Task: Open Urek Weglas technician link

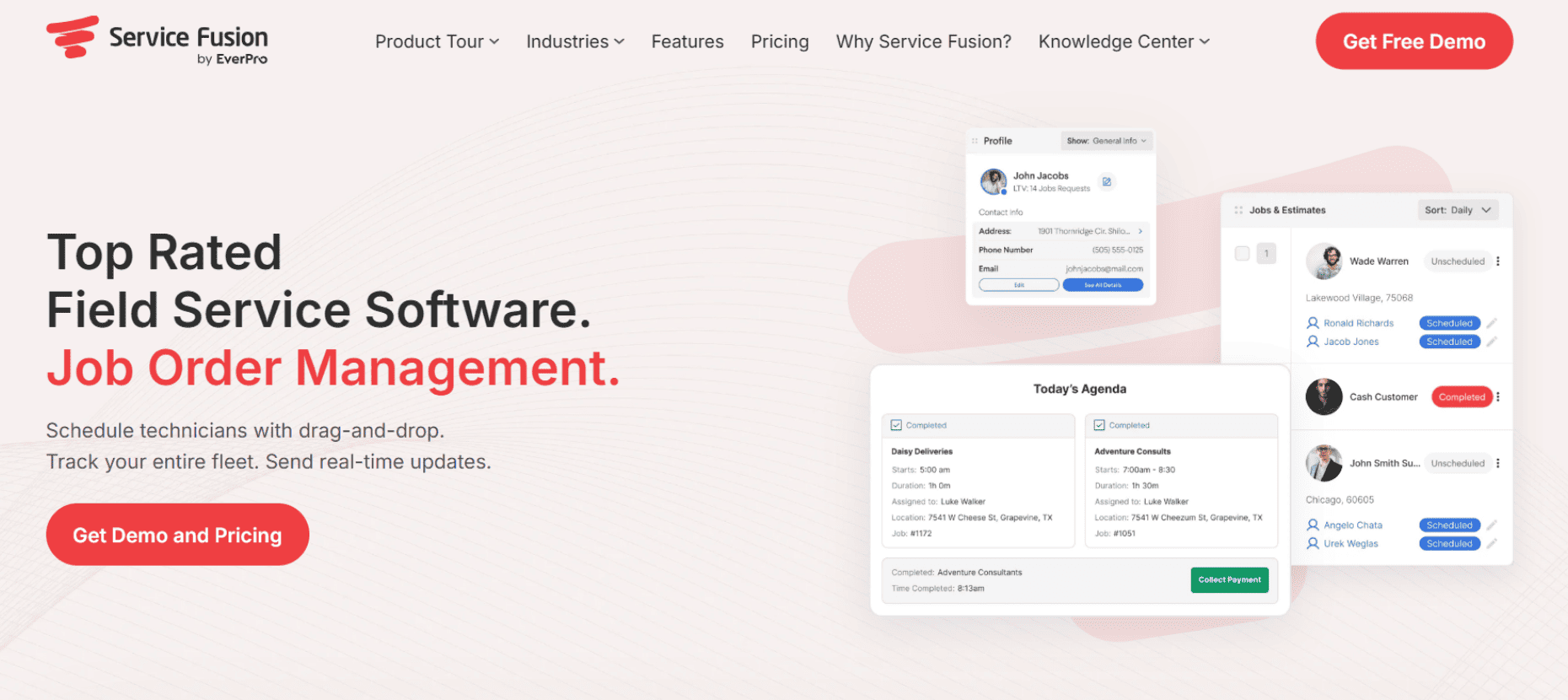Action: coord(1351,543)
